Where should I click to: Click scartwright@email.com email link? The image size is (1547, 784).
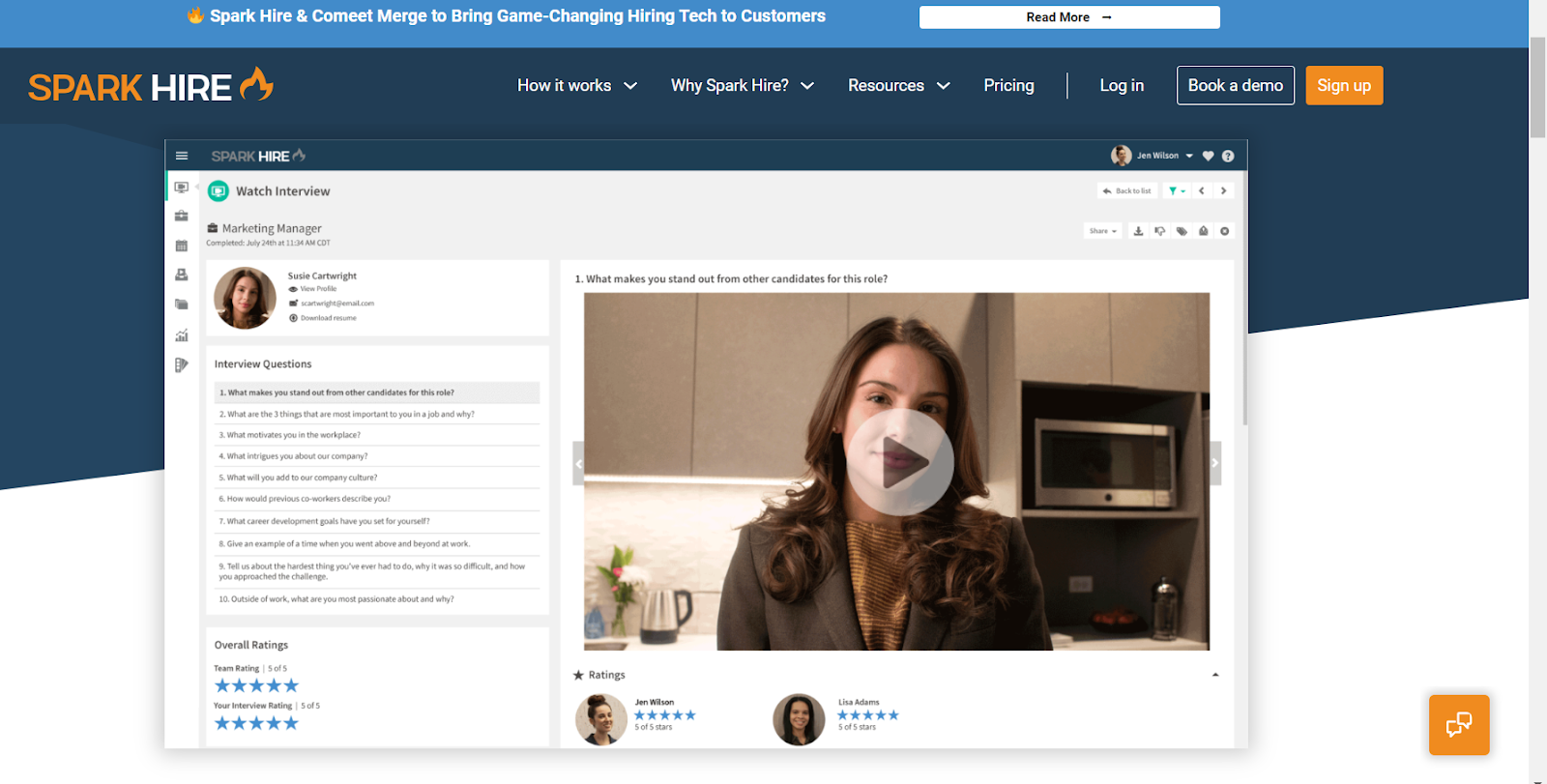click(x=336, y=304)
